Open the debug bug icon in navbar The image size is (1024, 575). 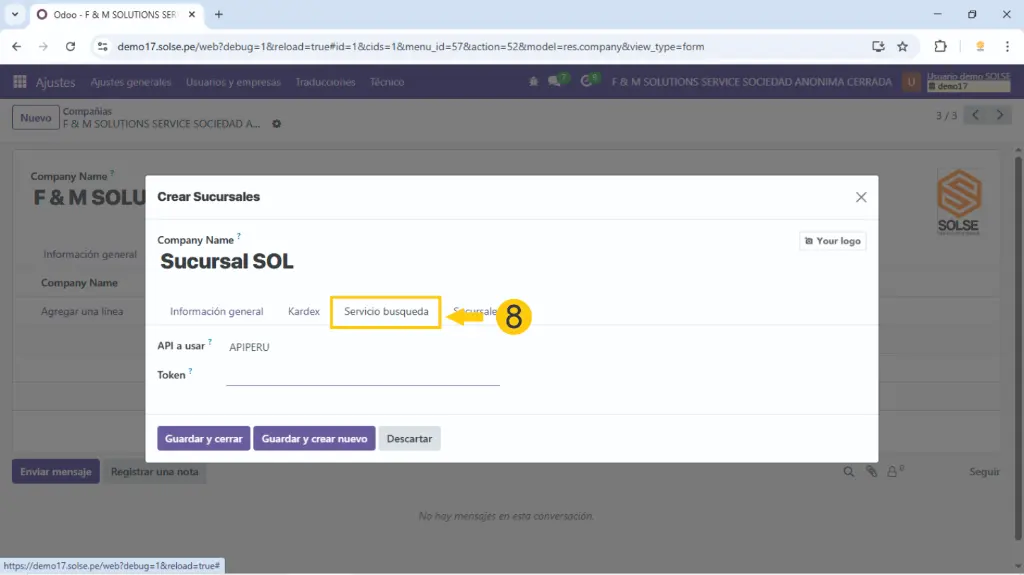tap(534, 82)
